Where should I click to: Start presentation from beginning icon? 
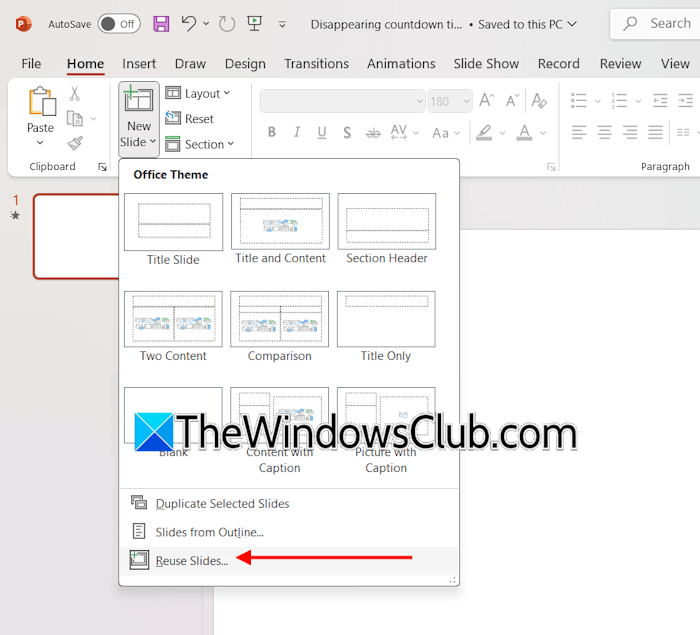click(255, 23)
